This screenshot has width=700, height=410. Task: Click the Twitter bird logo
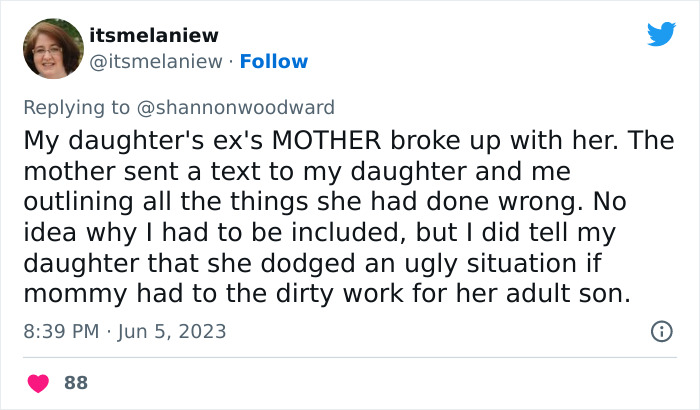661,34
